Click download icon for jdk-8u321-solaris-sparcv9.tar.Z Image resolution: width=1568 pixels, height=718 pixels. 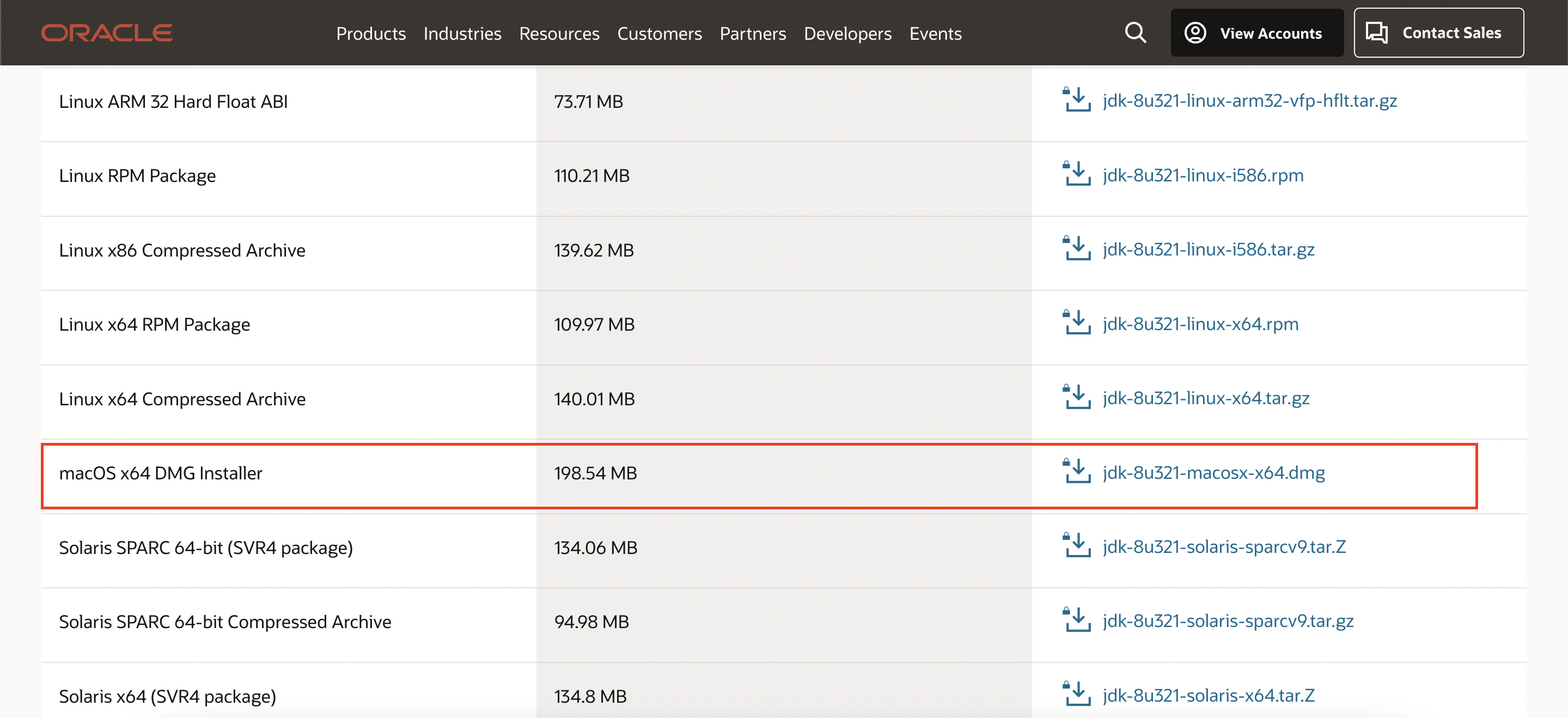pyautogui.click(x=1076, y=546)
